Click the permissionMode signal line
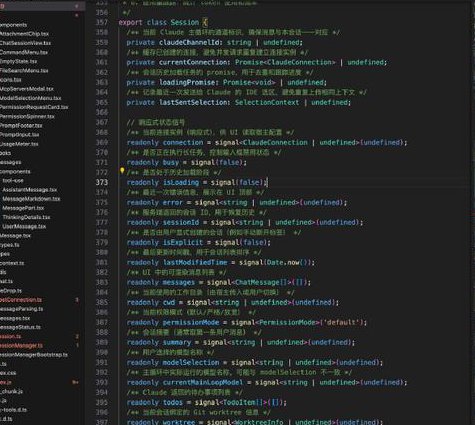 pyautogui.click(x=247, y=322)
